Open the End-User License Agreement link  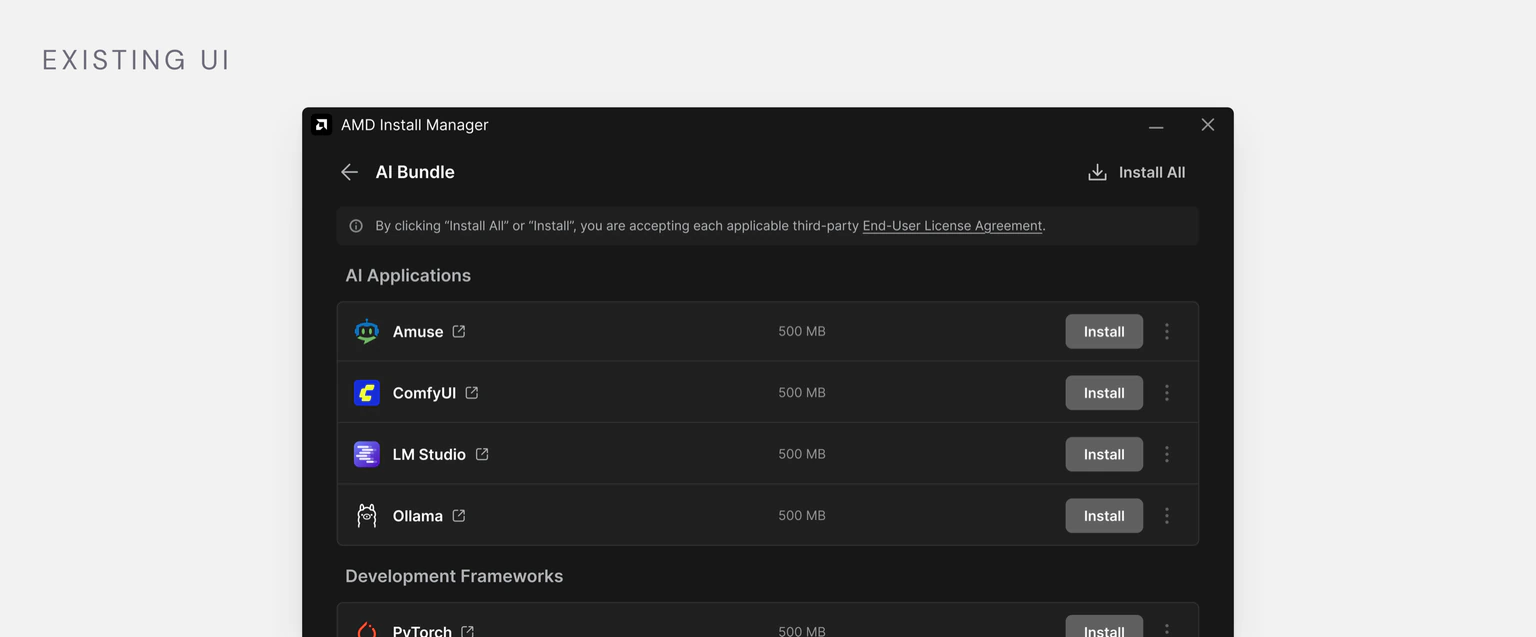tap(952, 226)
